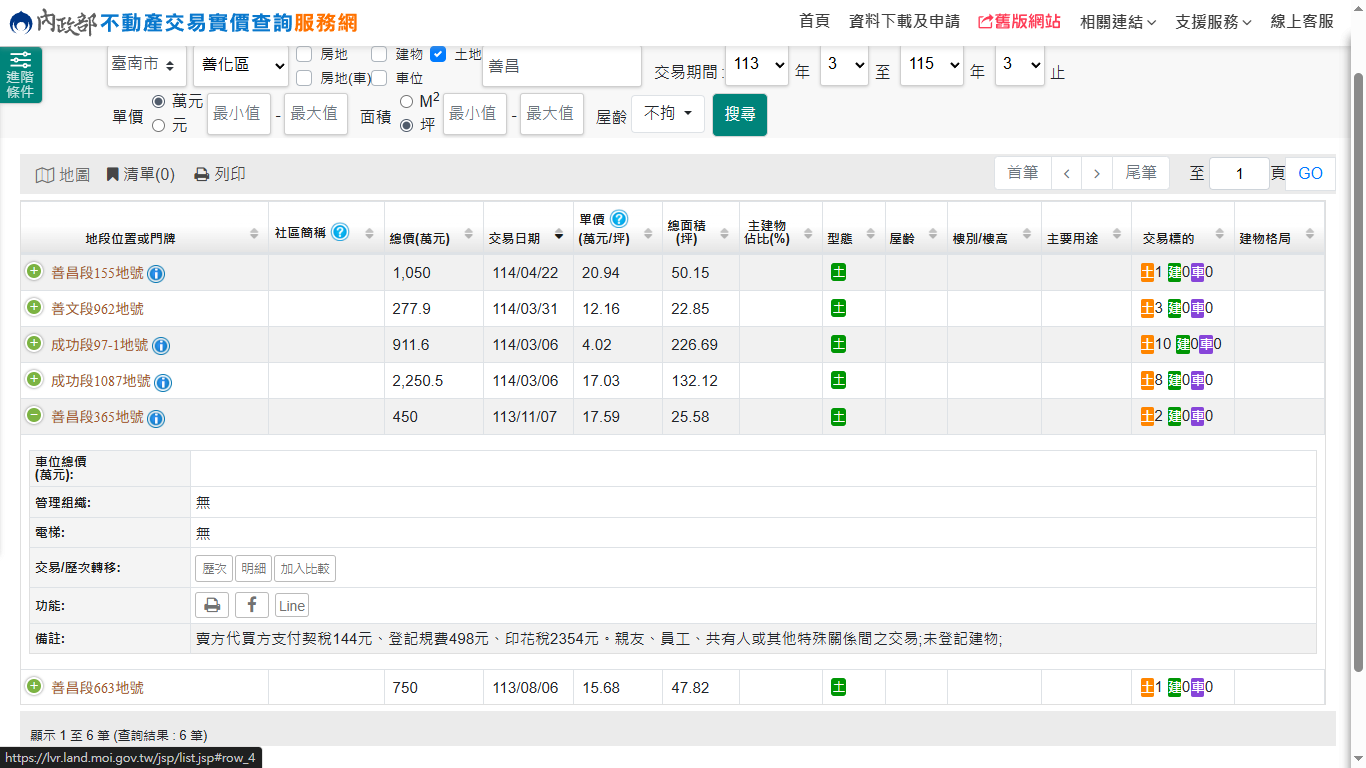Open the 支援服務 menu
This screenshot has width=1366, height=768.
1213,21
